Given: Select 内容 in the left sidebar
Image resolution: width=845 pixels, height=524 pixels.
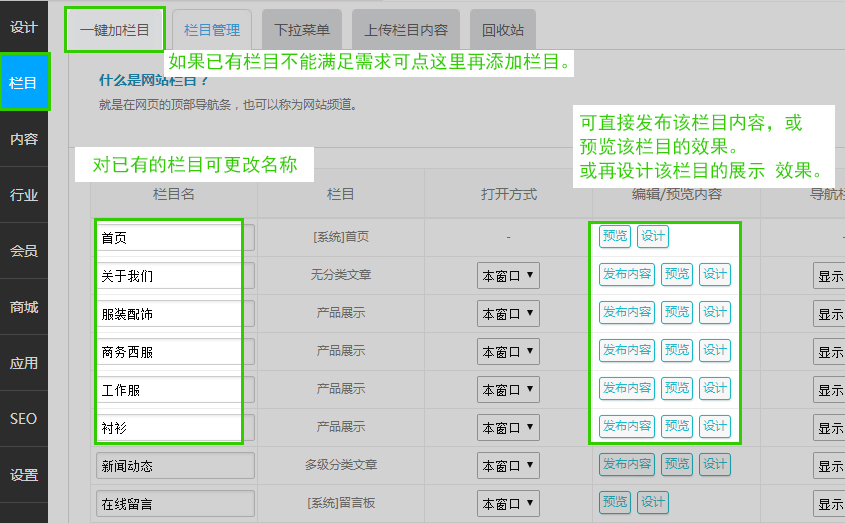Looking at the screenshot, I should [x=23, y=139].
